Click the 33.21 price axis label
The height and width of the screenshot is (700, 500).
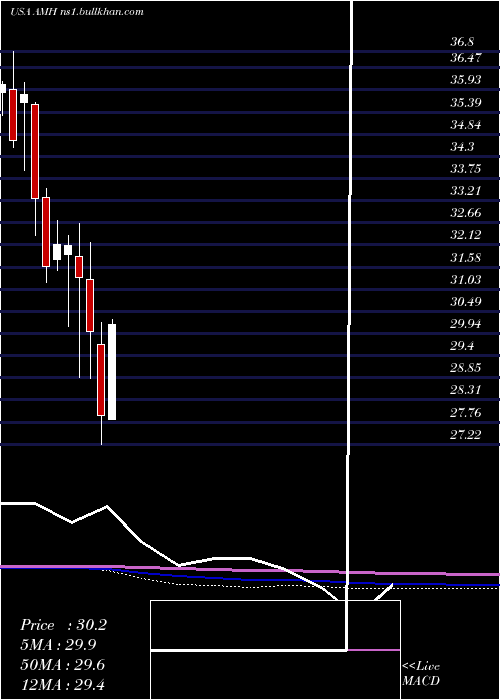(x=466, y=191)
